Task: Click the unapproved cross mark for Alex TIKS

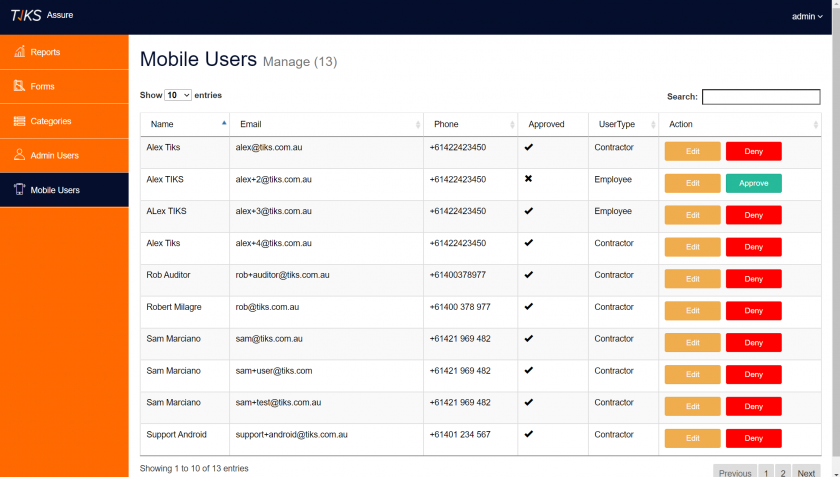Action: 528,178
